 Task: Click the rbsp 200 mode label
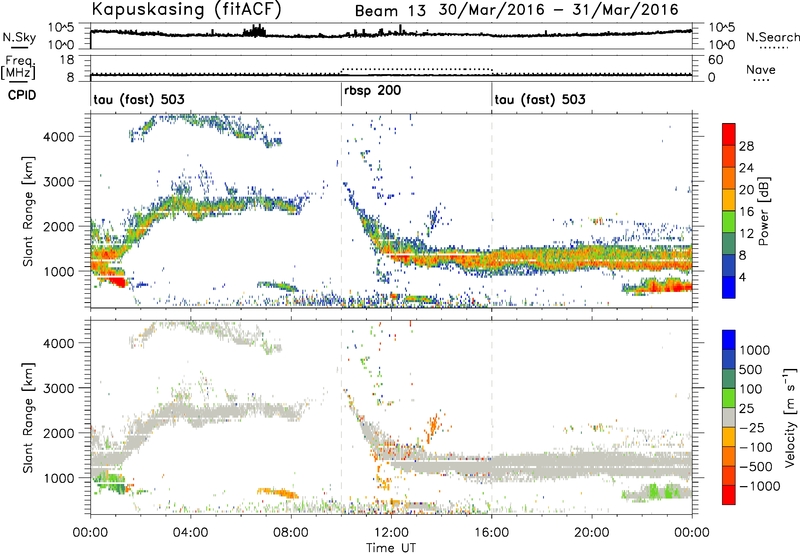click(372, 91)
